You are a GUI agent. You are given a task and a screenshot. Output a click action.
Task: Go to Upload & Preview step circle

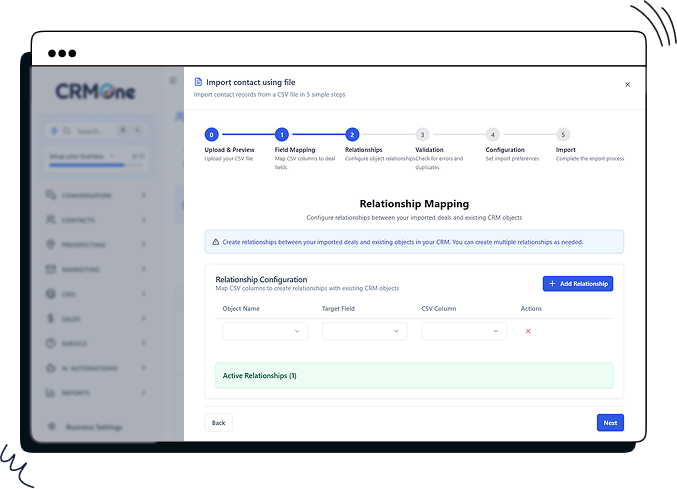point(211,134)
